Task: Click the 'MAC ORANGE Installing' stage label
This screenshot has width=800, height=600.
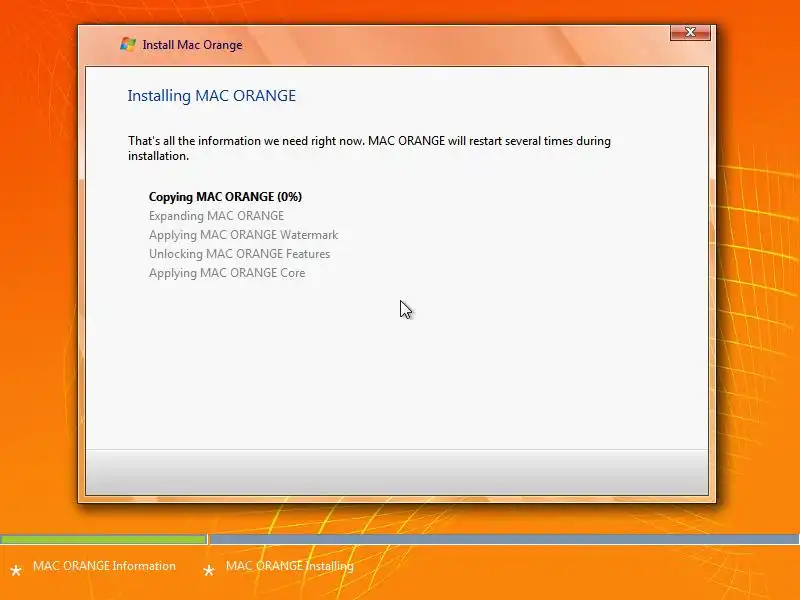Action: [x=290, y=566]
